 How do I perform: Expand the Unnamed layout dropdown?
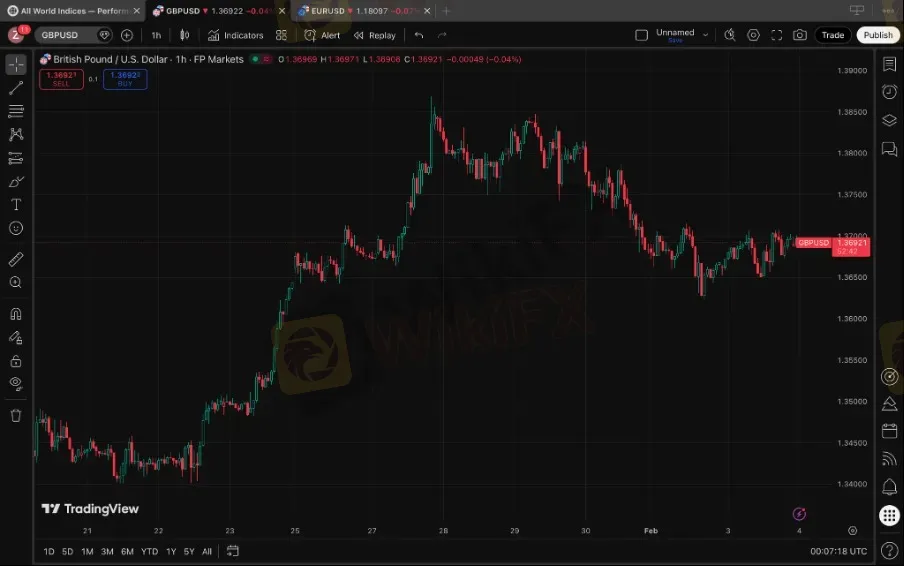(x=706, y=35)
